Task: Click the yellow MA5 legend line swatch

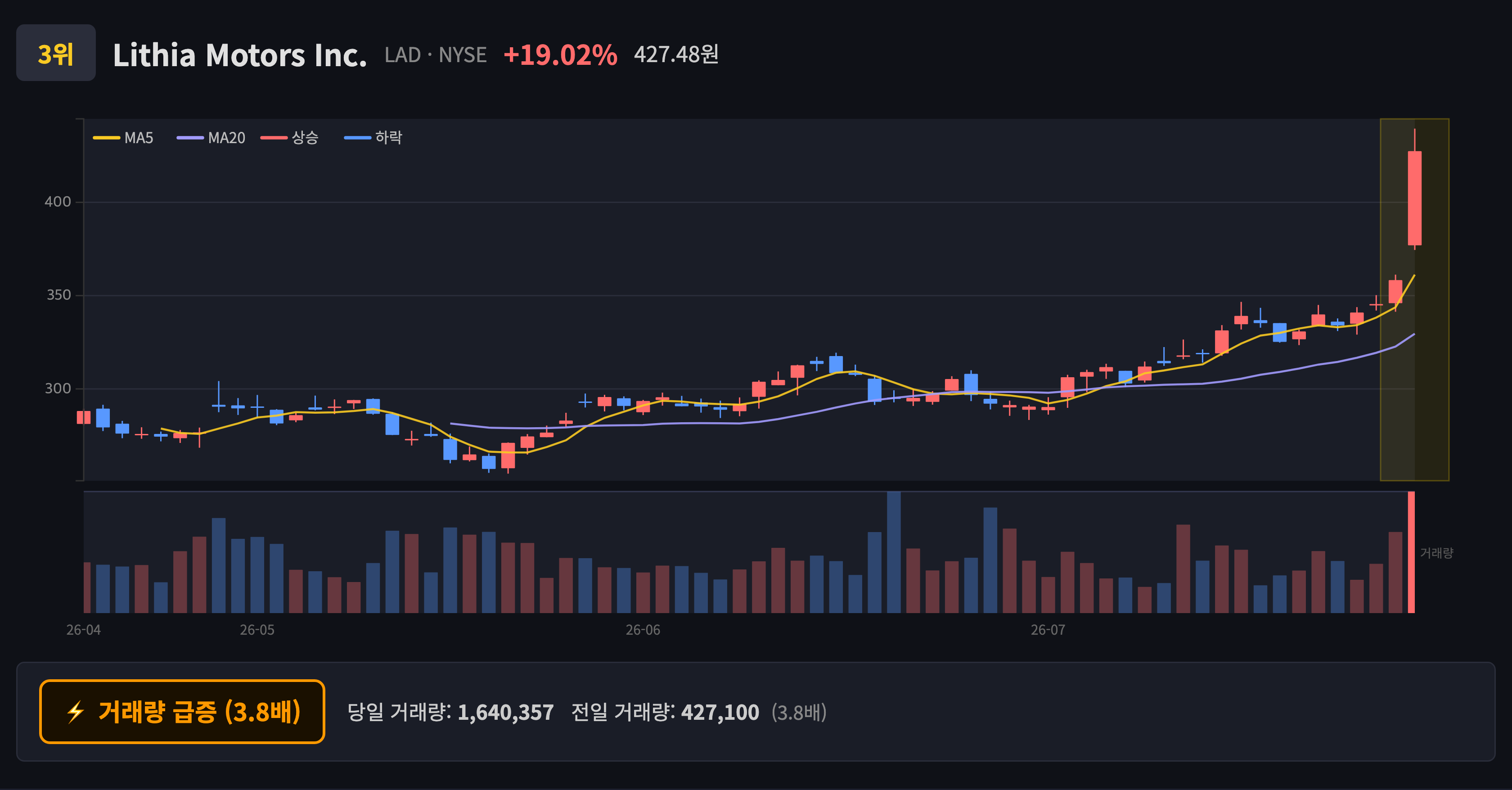Action: point(106,138)
